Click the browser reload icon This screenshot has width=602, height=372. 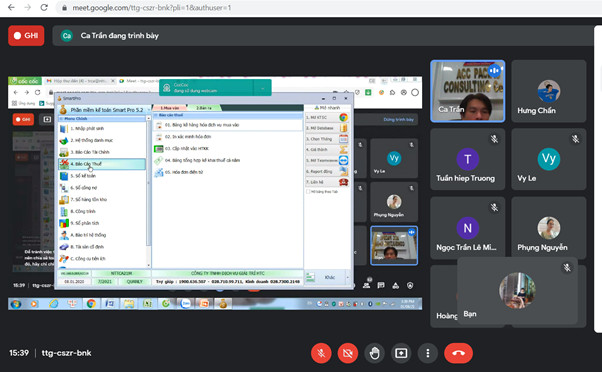pyautogui.click(x=44, y=7)
